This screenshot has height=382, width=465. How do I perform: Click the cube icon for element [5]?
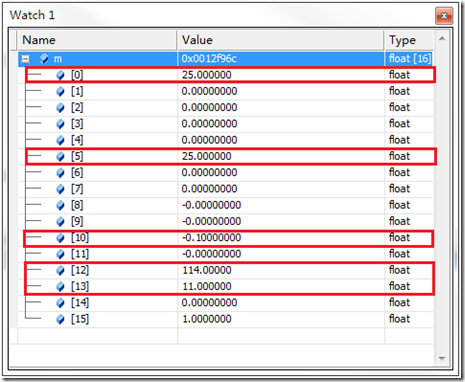60,157
